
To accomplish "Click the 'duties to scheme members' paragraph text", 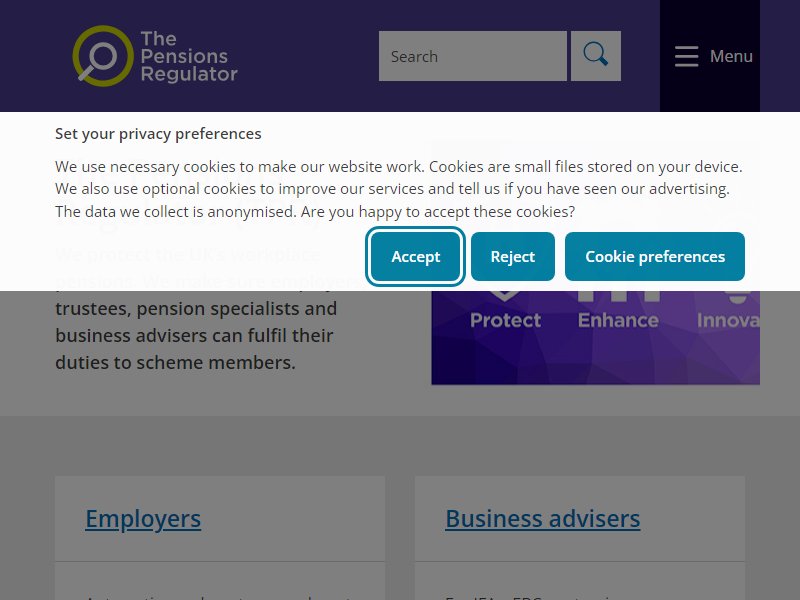I will coord(176,363).
